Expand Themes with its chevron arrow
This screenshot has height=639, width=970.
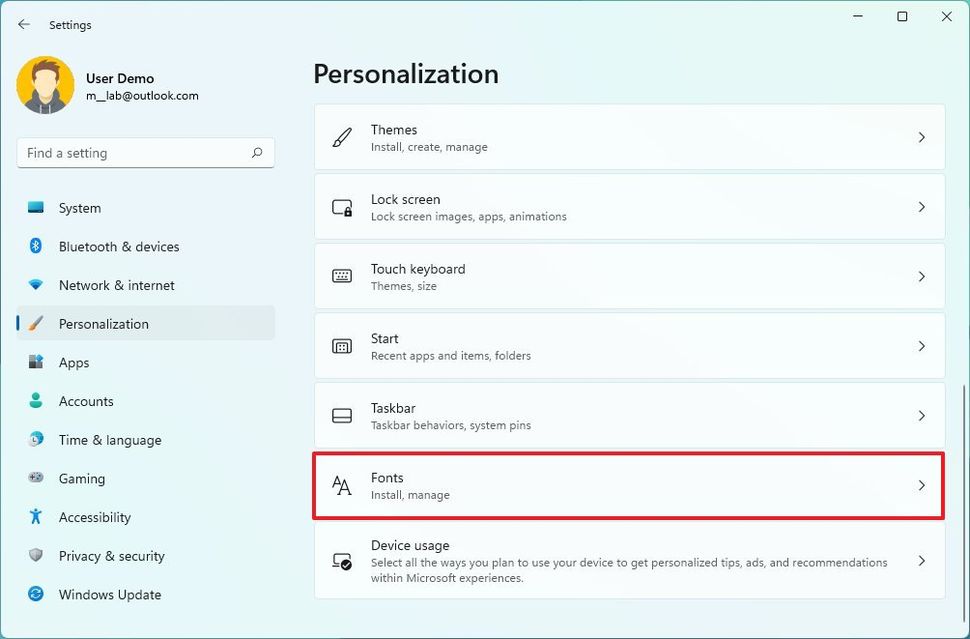click(x=922, y=137)
